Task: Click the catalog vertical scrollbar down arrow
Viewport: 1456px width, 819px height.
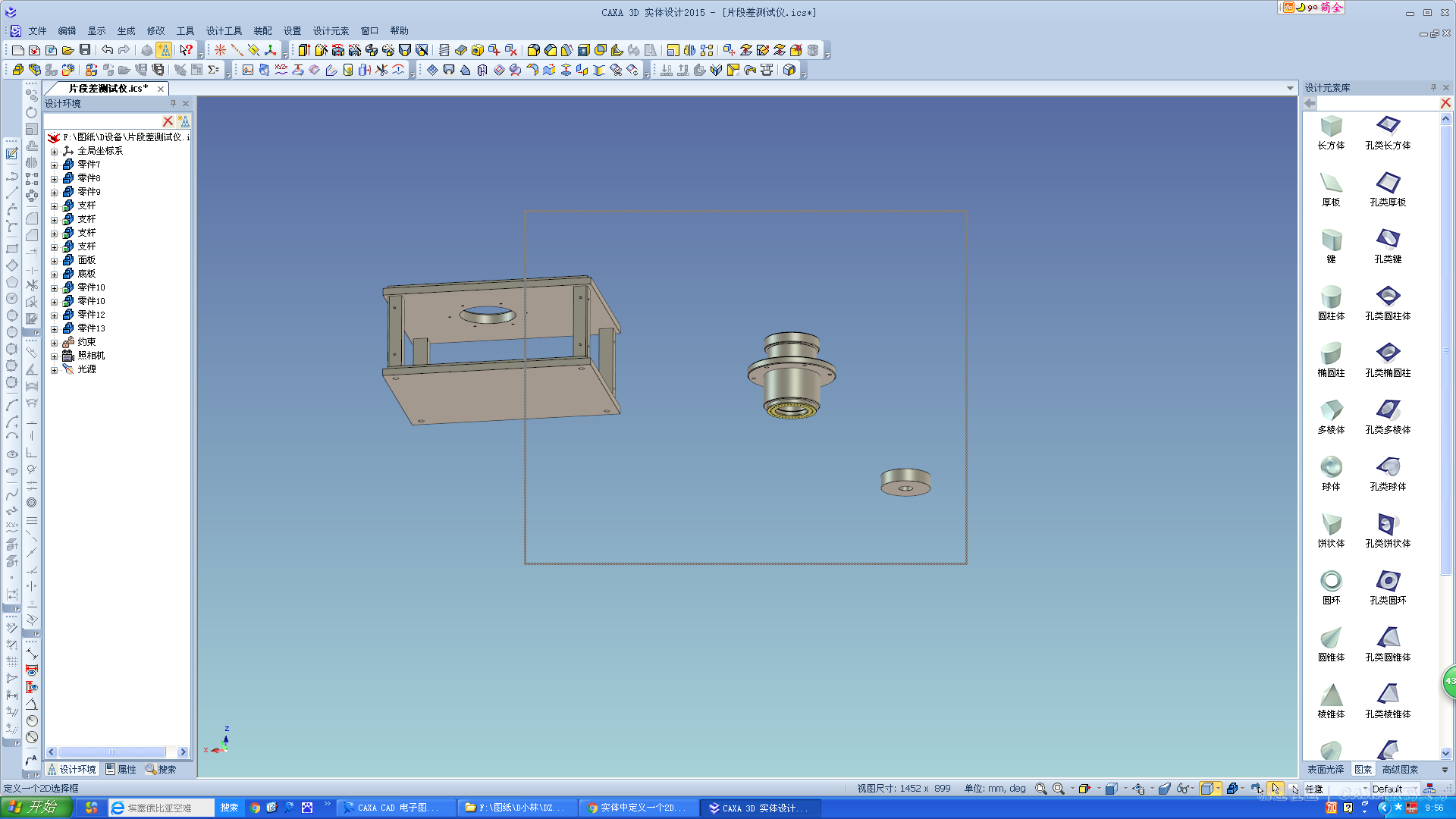Action: 1445,753
